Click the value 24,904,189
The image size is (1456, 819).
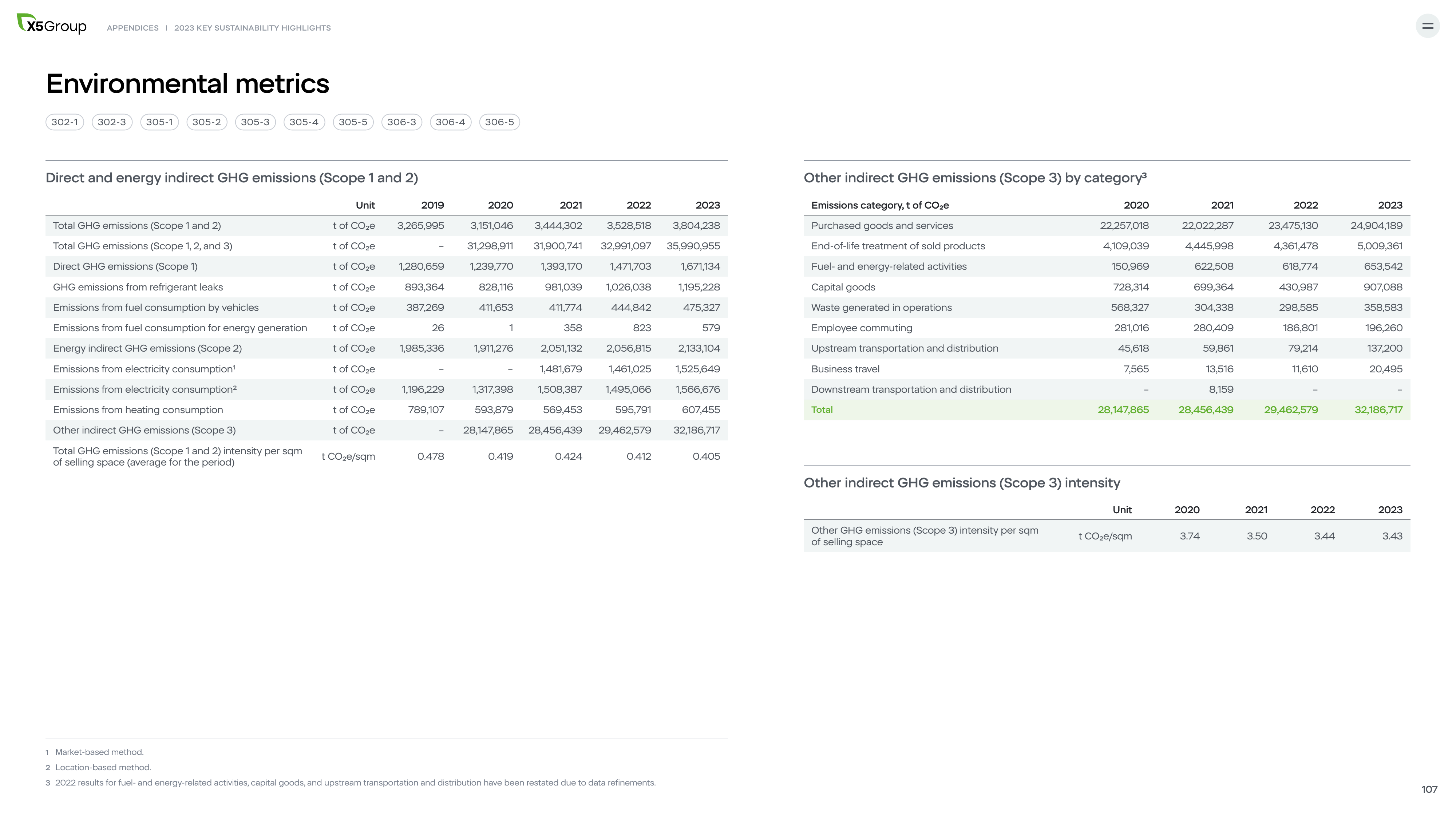(x=1376, y=226)
